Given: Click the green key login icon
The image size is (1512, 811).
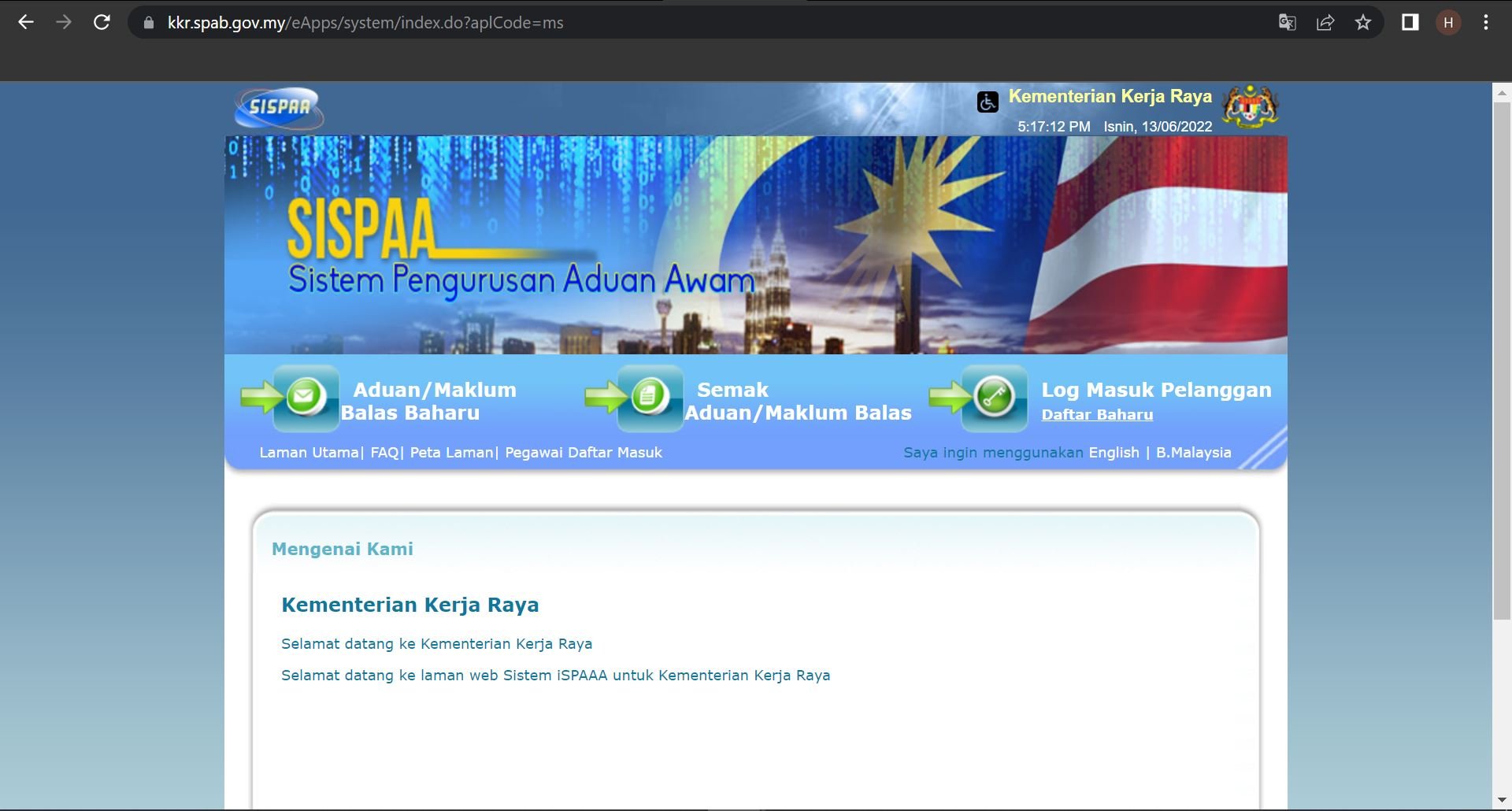Looking at the screenshot, I should 994,398.
